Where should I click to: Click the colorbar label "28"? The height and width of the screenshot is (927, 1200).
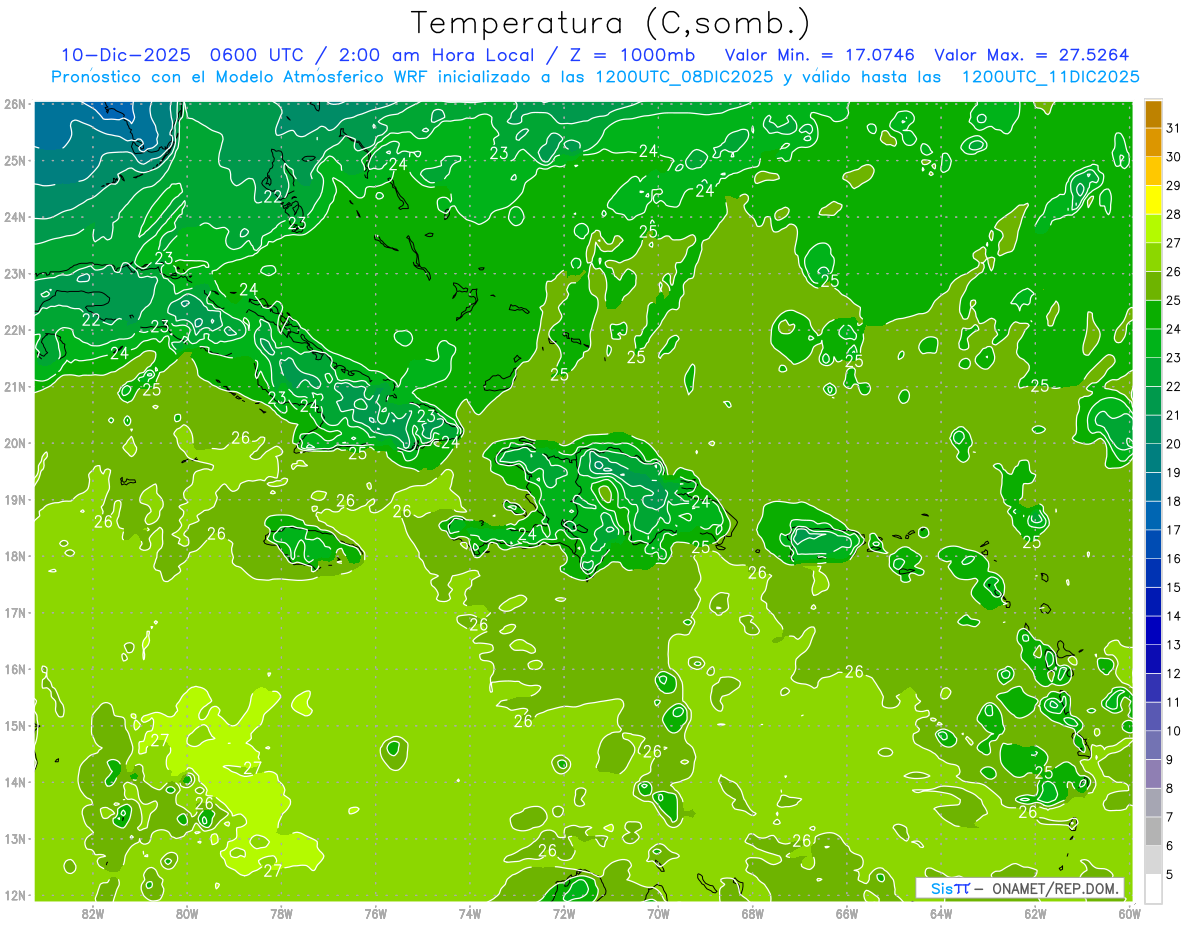click(1174, 215)
